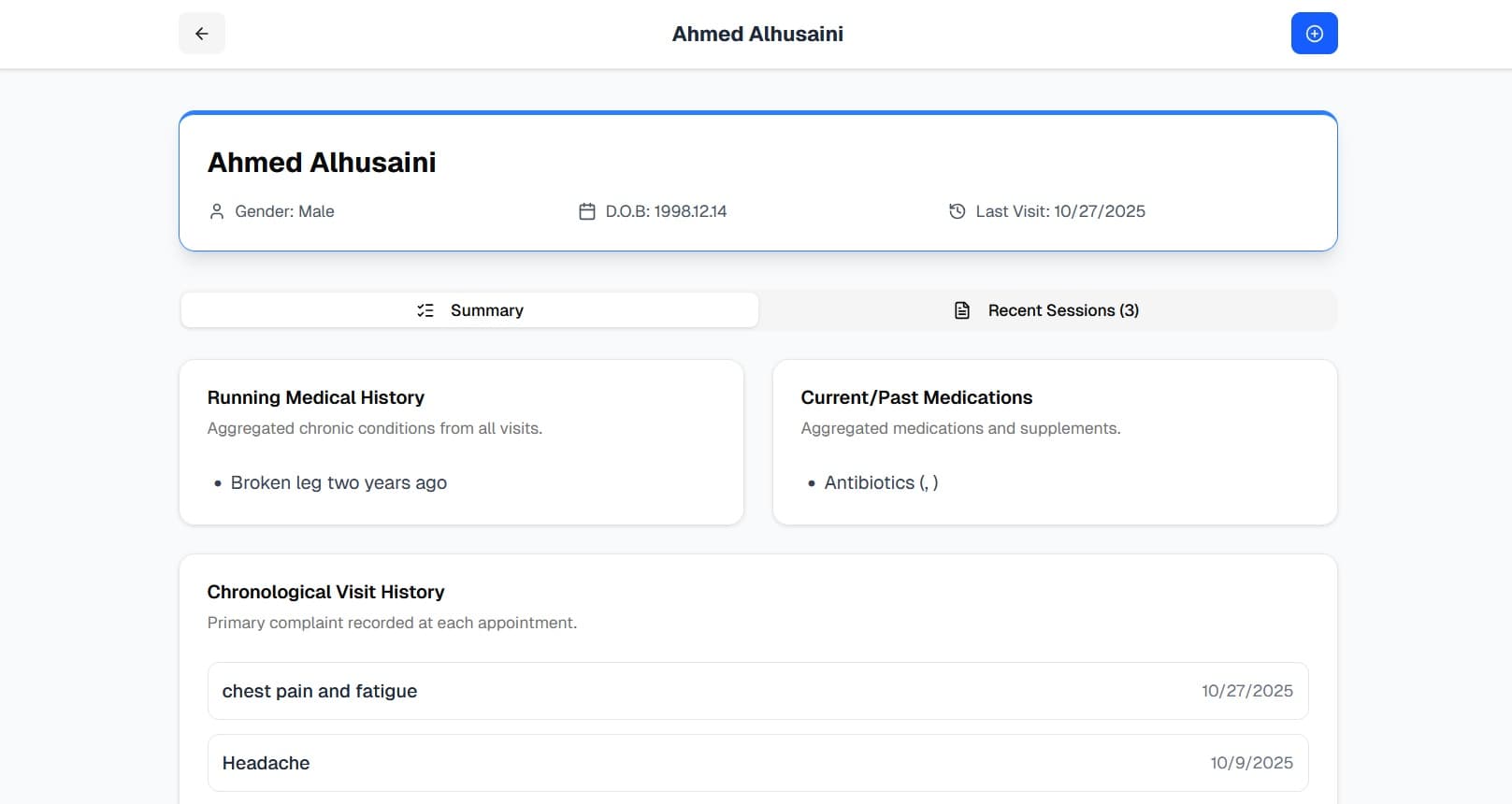The height and width of the screenshot is (804, 1512).
Task: Click the blue add session plus button
Action: pyautogui.click(x=1314, y=34)
